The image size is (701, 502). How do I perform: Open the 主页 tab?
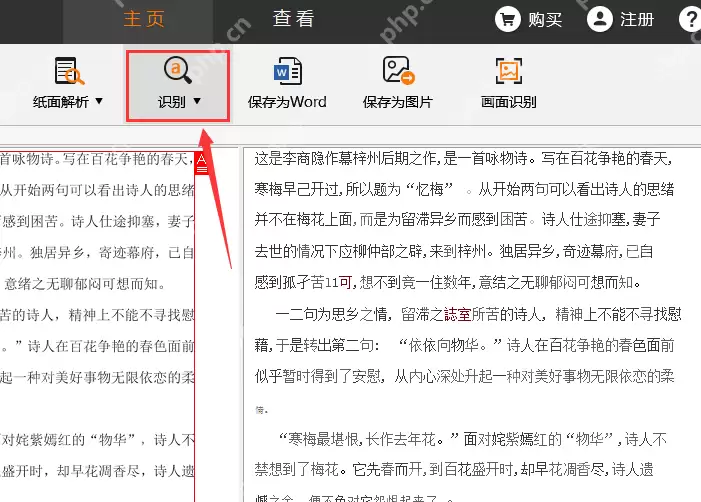coord(144,19)
